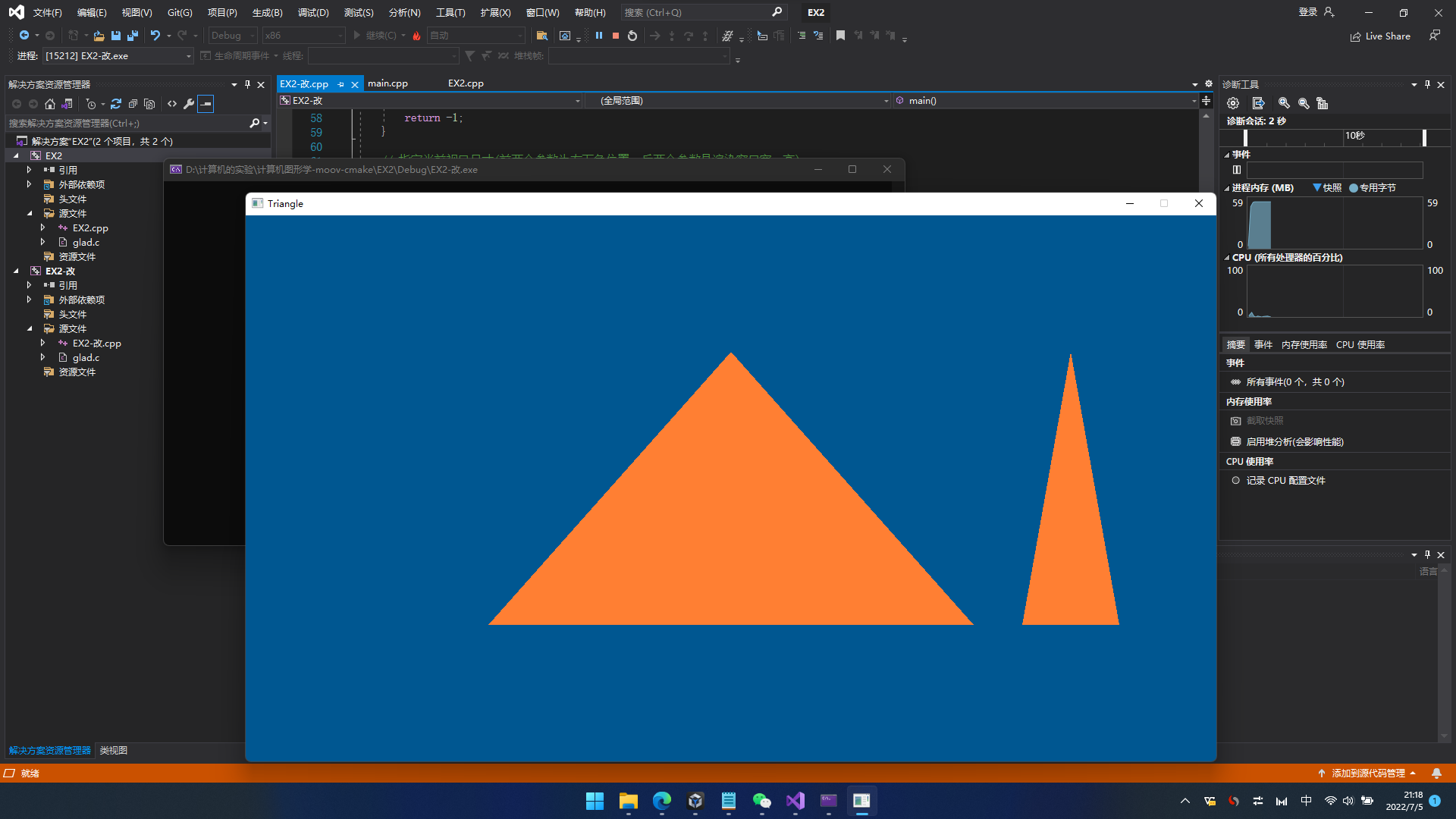This screenshot has height=819, width=1456.
Task: Stop debugging with the red square icon
Action: pyautogui.click(x=616, y=36)
